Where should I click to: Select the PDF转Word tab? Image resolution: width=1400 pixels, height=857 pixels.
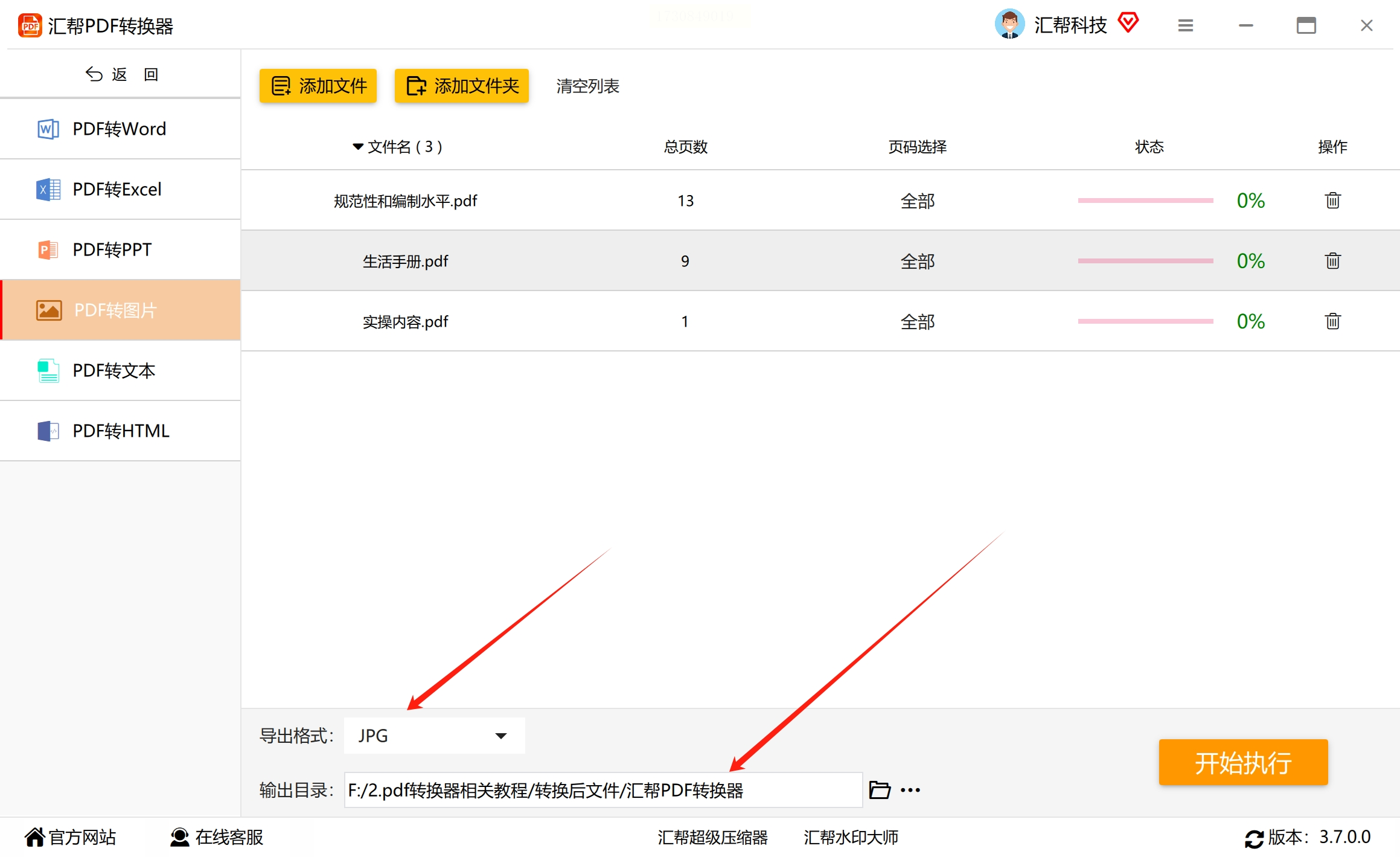(120, 129)
